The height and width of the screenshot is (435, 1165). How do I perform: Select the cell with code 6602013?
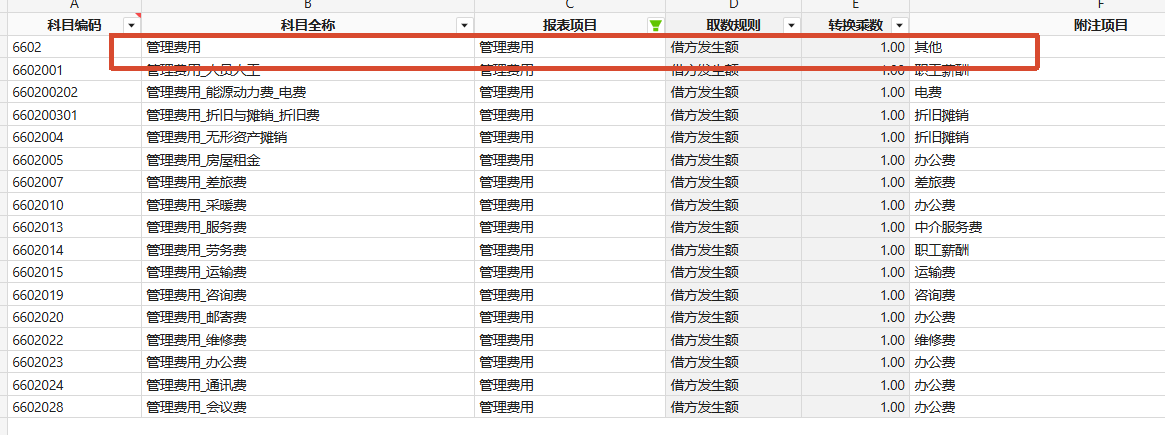click(74, 228)
